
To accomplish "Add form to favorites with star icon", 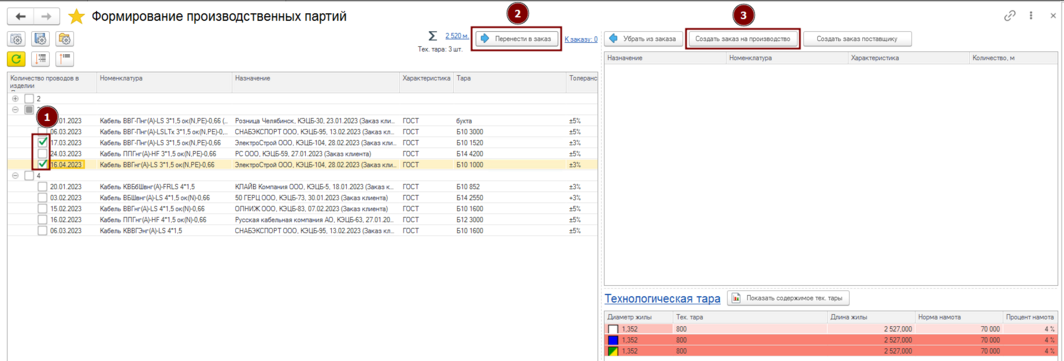I will [77, 16].
